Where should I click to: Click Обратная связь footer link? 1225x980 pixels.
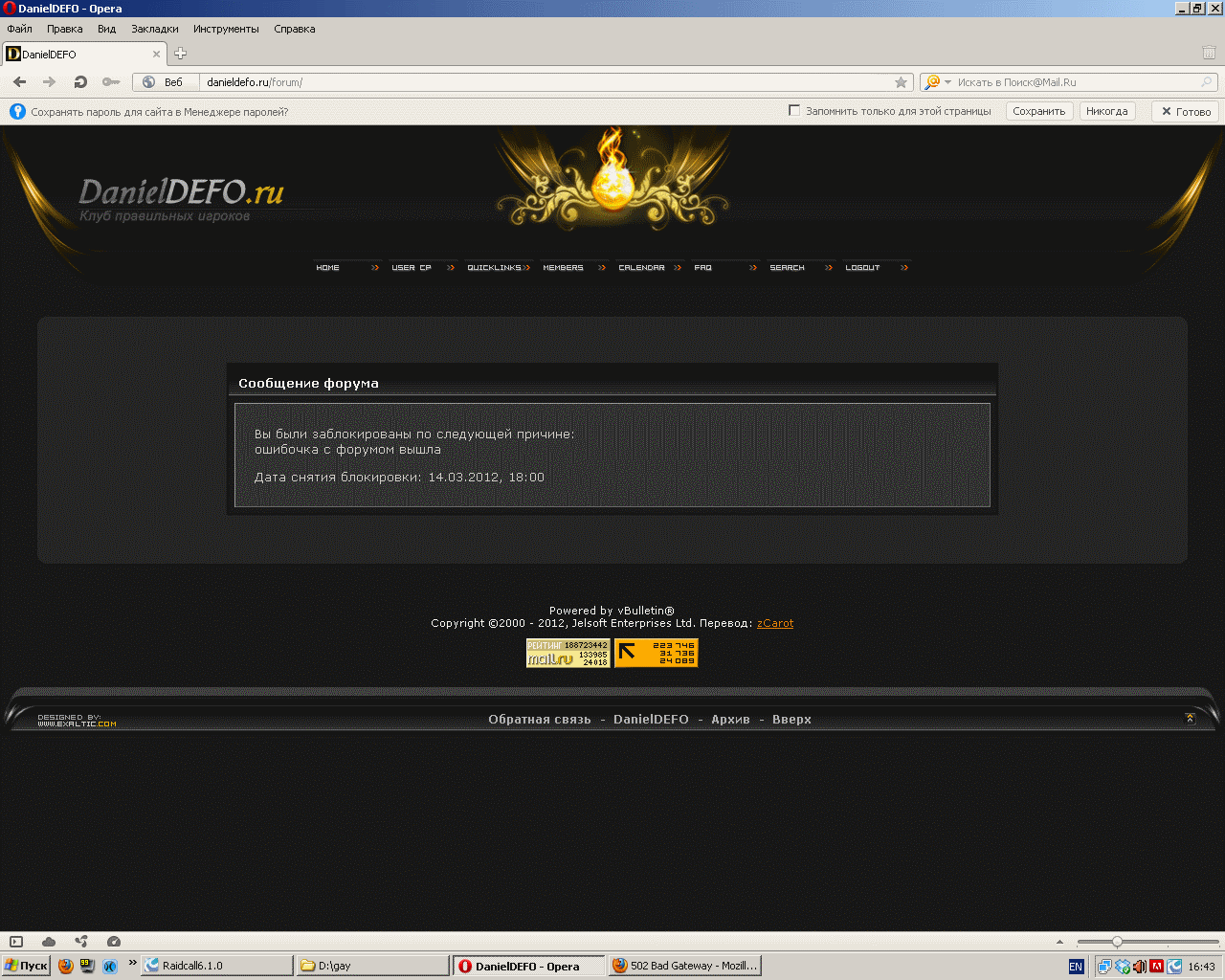540,720
